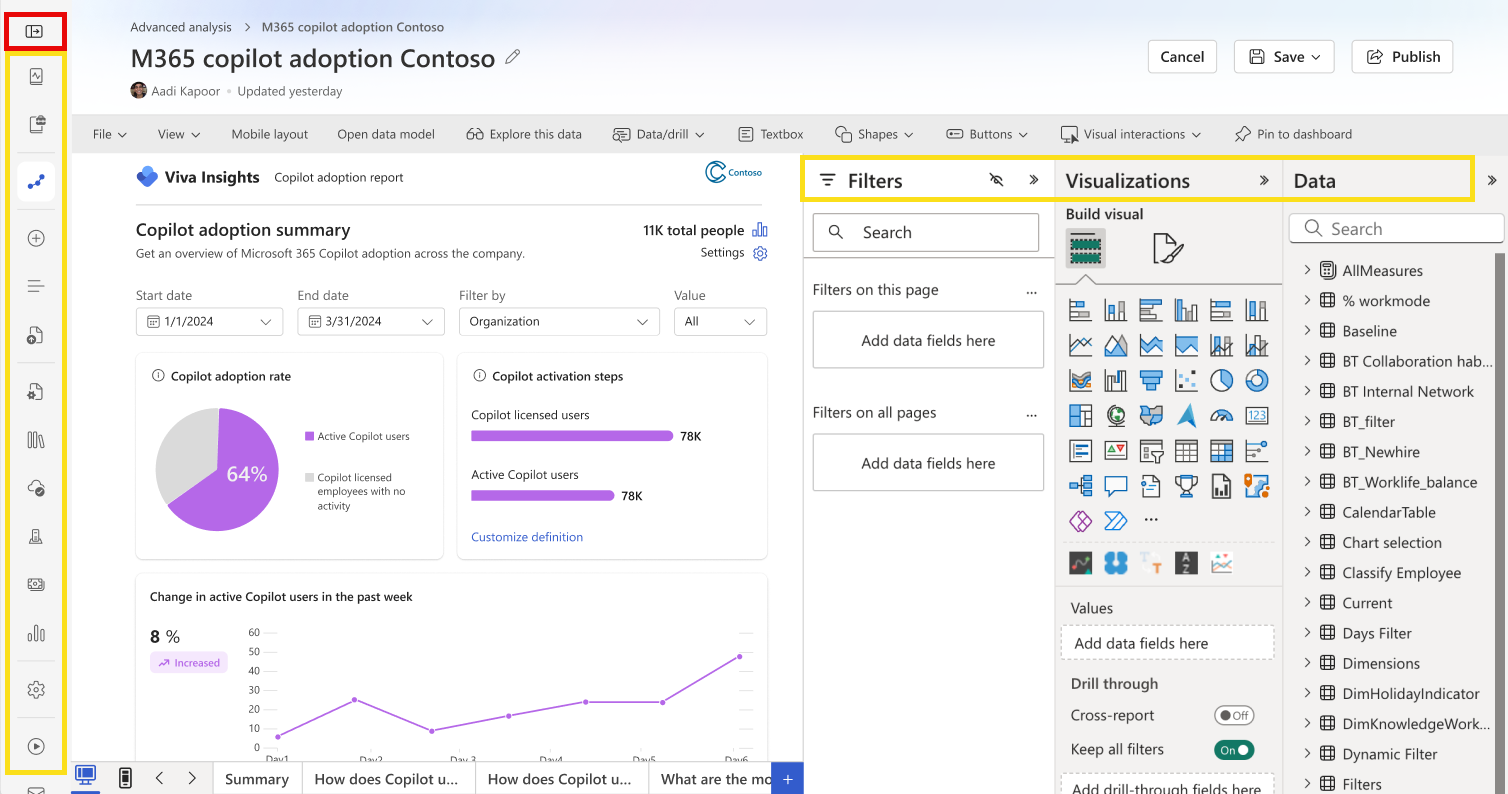This screenshot has width=1508, height=794.
Task: Click the Publish button
Action: click(x=1402, y=57)
